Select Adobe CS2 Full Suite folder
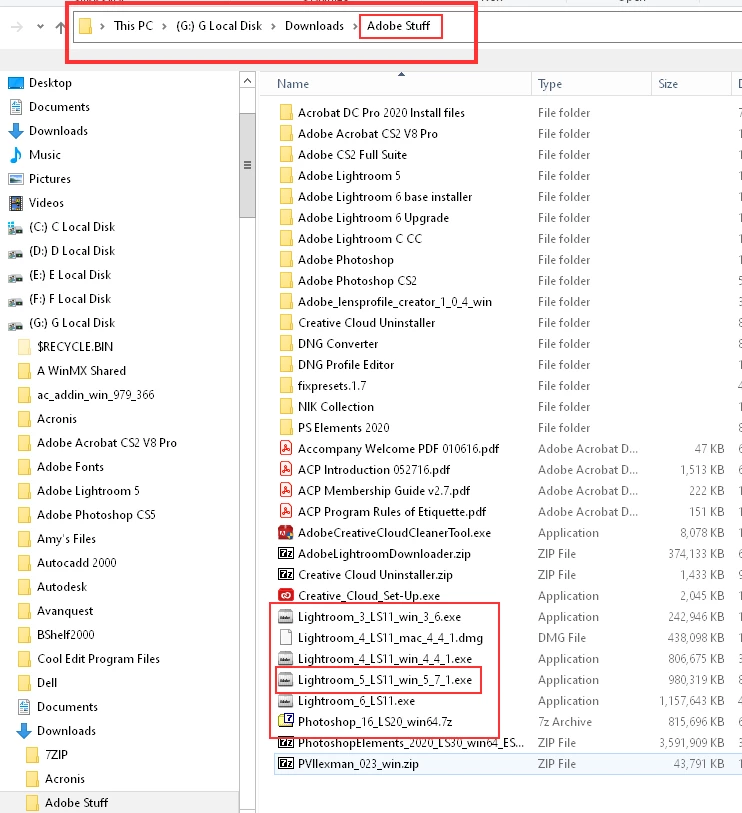 pos(352,155)
